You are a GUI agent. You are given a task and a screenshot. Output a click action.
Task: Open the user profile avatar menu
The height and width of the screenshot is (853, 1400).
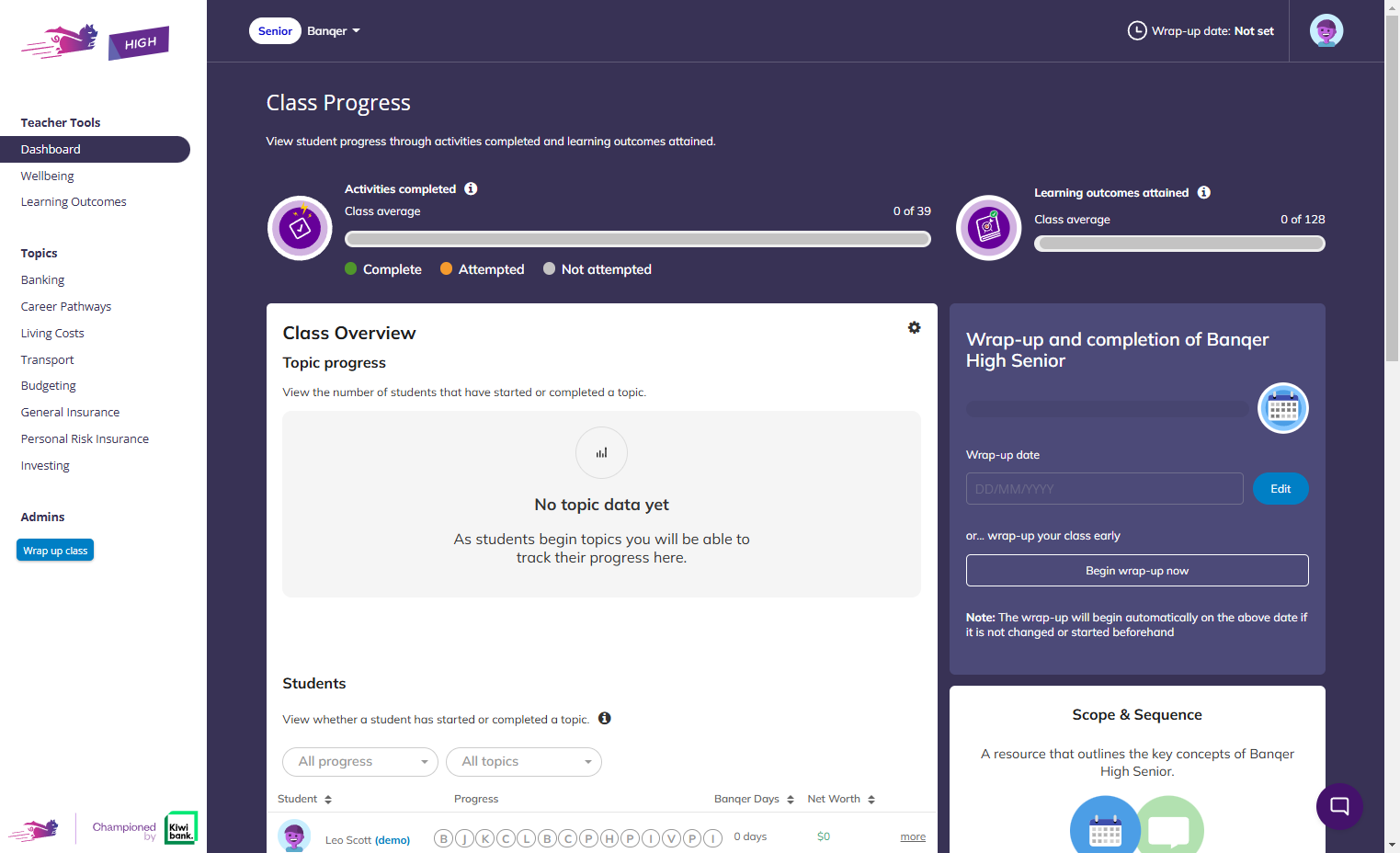[x=1326, y=30]
